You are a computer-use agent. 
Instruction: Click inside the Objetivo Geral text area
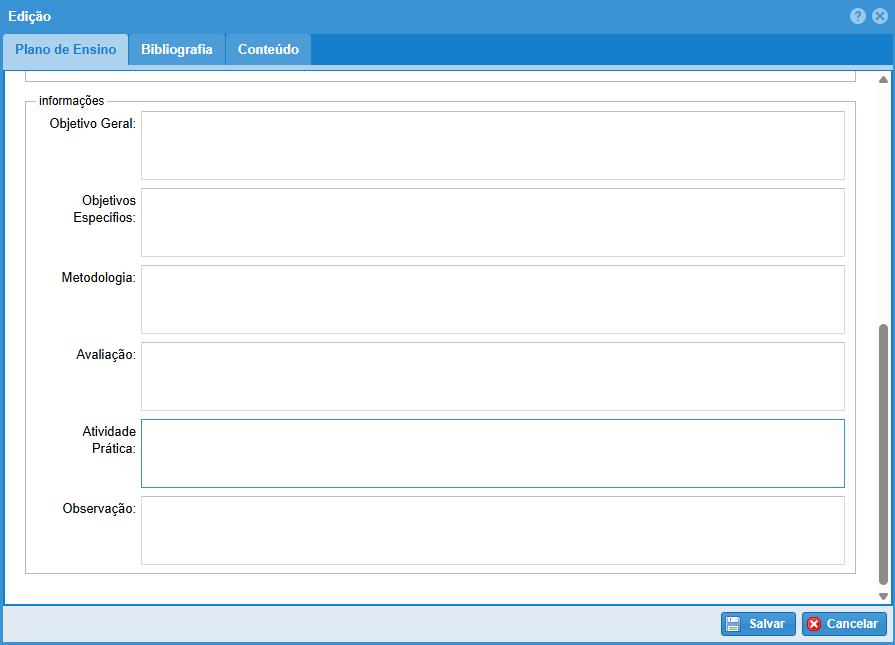(492, 145)
